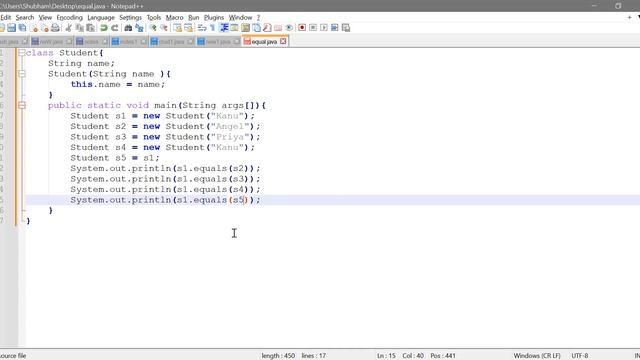Start macro recording with red button
This screenshot has width=640, height=360.
[x=302, y=28]
